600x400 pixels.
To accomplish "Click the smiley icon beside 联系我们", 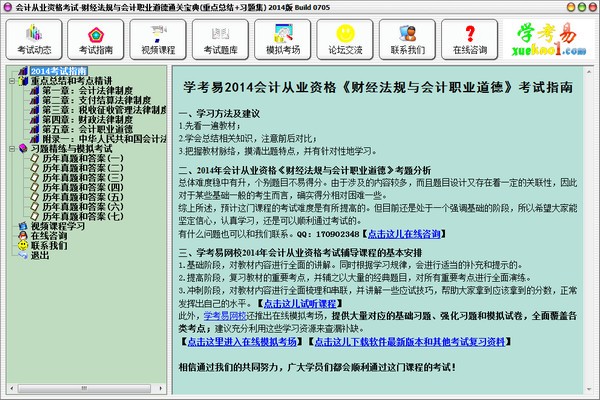I will 23,245.
